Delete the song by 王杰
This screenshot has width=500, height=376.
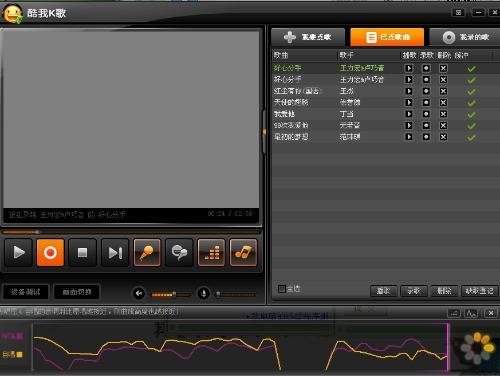click(443, 91)
